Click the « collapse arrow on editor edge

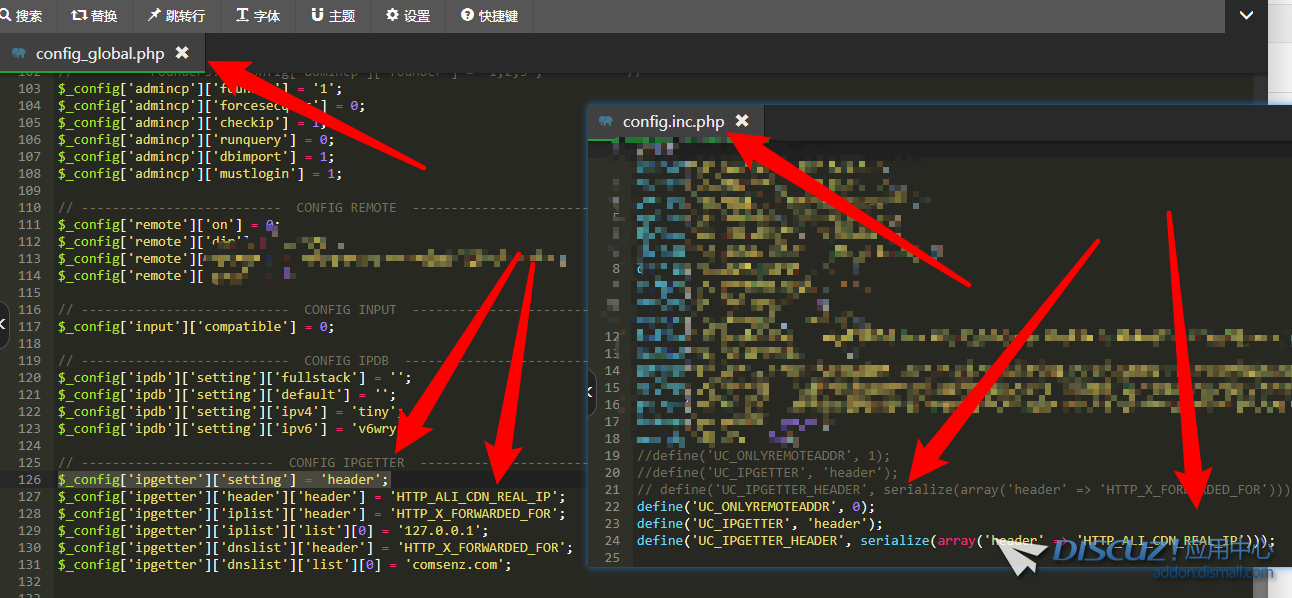tap(590, 393)
